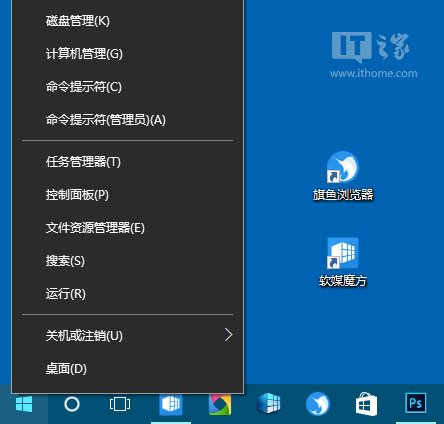Select the 软媒魔方 desktop shortcut

pyautogui.click(x=343, y=262)
